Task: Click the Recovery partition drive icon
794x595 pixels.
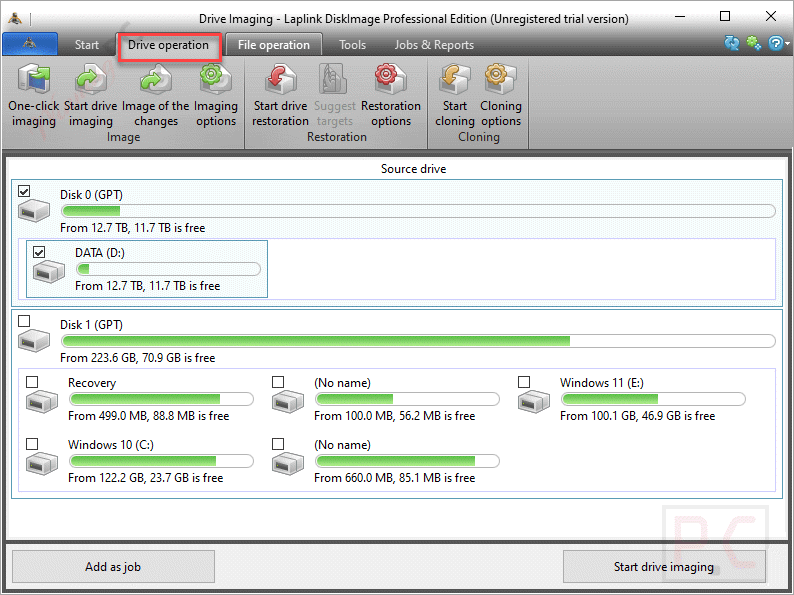Action: pos(42,402)
